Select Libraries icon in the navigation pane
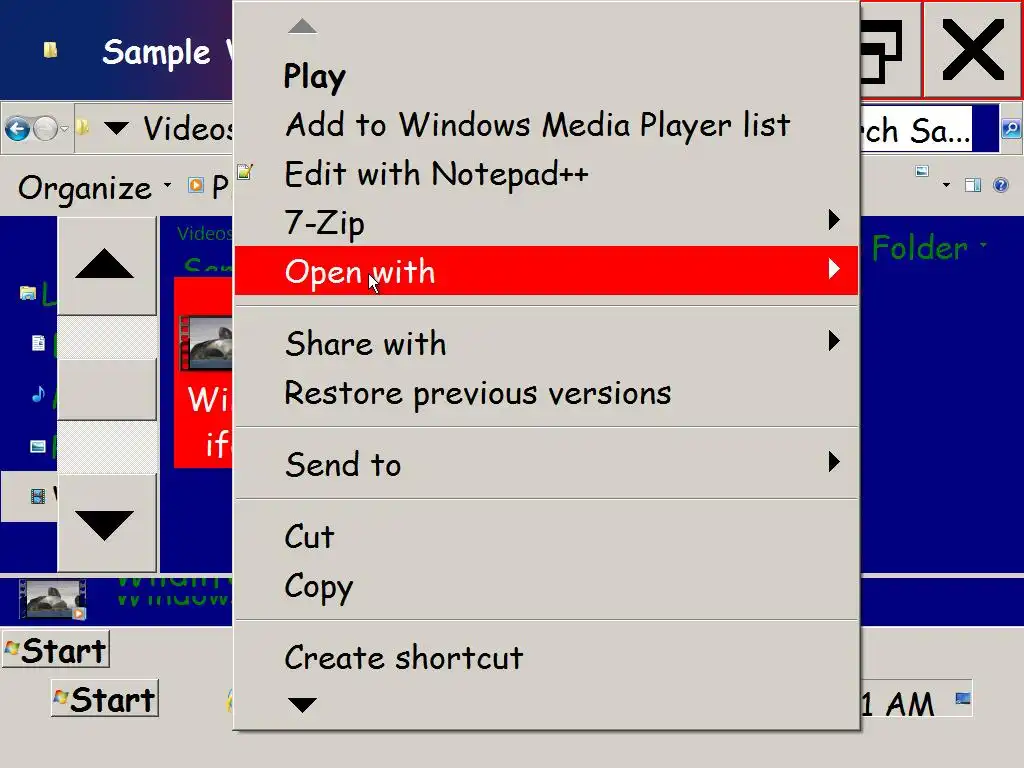Image resolution: width=1024 pixels, height=768 pixels. 27,294
